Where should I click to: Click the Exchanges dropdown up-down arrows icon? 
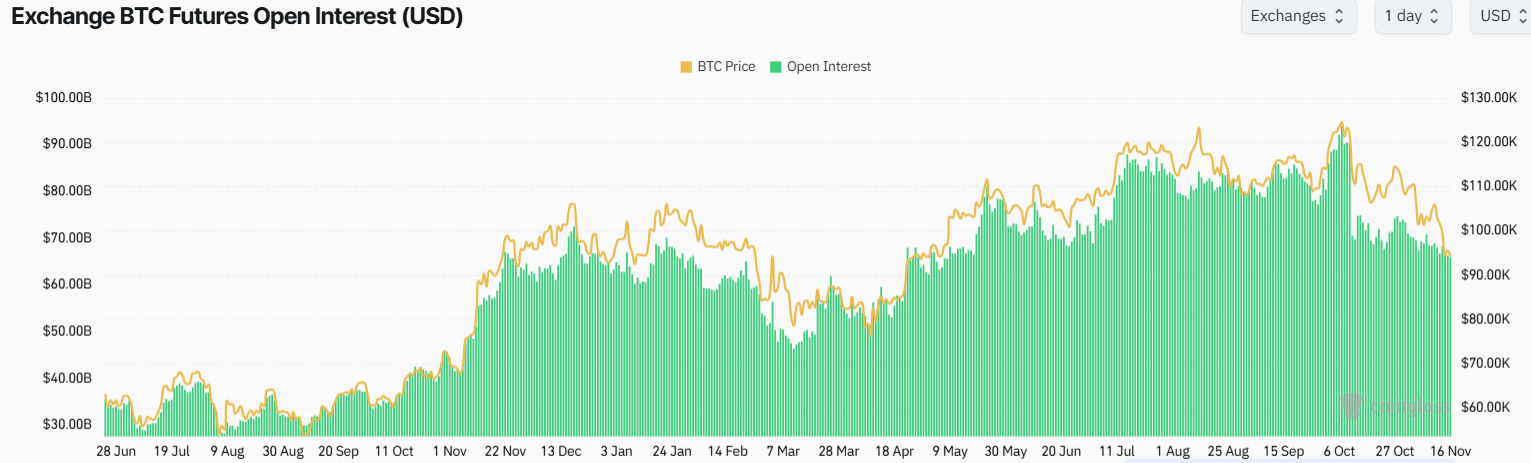pyautogui.click(x=1339, y=16)
